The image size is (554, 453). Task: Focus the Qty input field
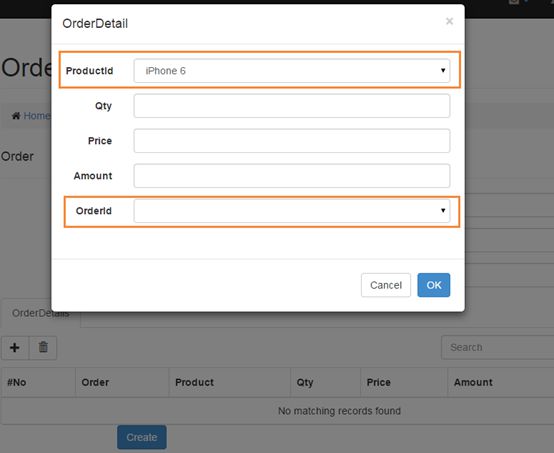[291, 106]
